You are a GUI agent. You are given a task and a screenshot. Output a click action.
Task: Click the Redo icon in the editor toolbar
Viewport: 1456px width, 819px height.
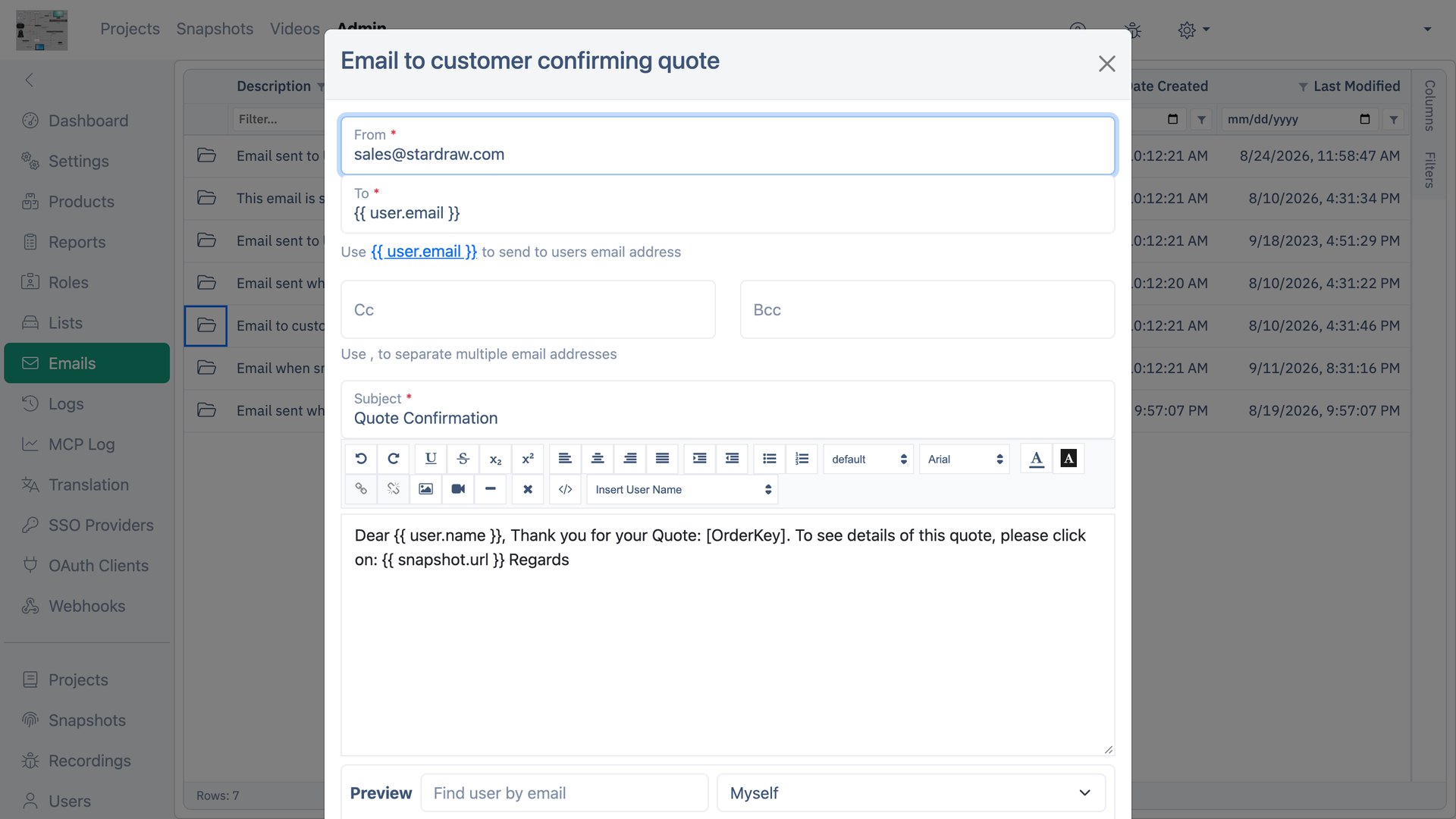(x=394, y=459)
